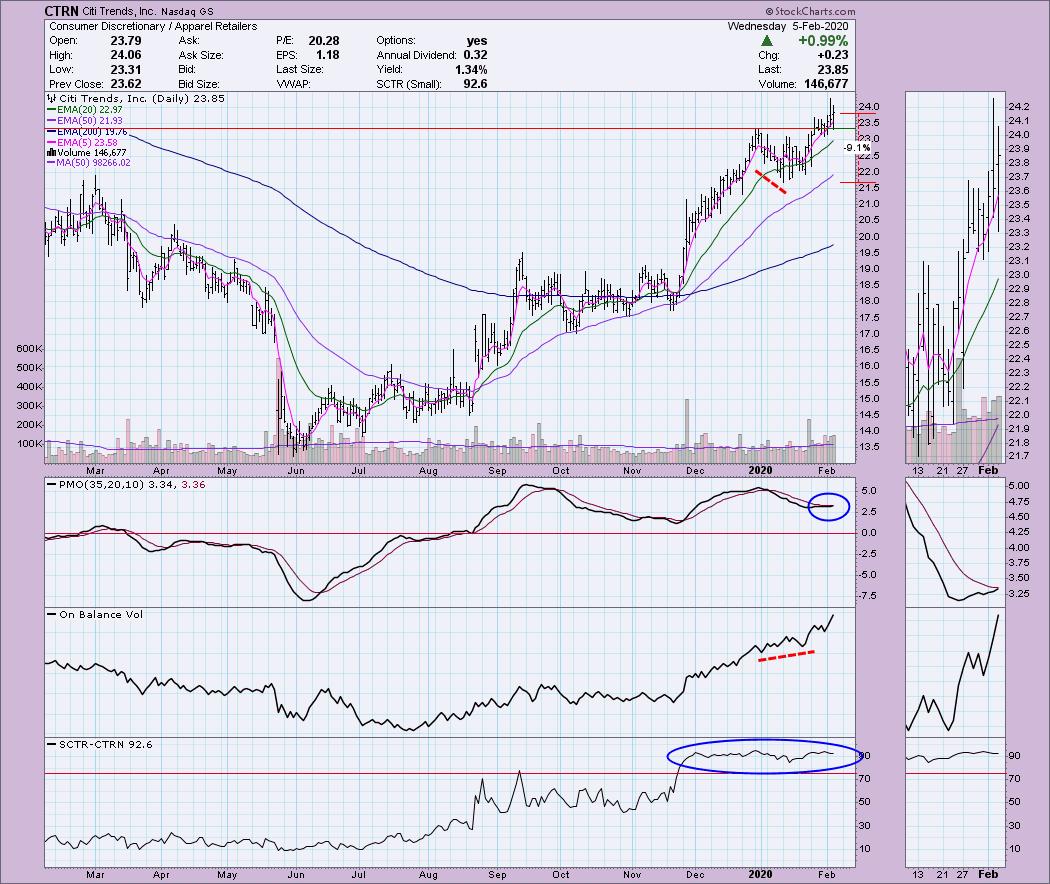Screen dimensions: 1050x884
Task: Click the Chg value +0.23
Action: [x=833, y=55]
